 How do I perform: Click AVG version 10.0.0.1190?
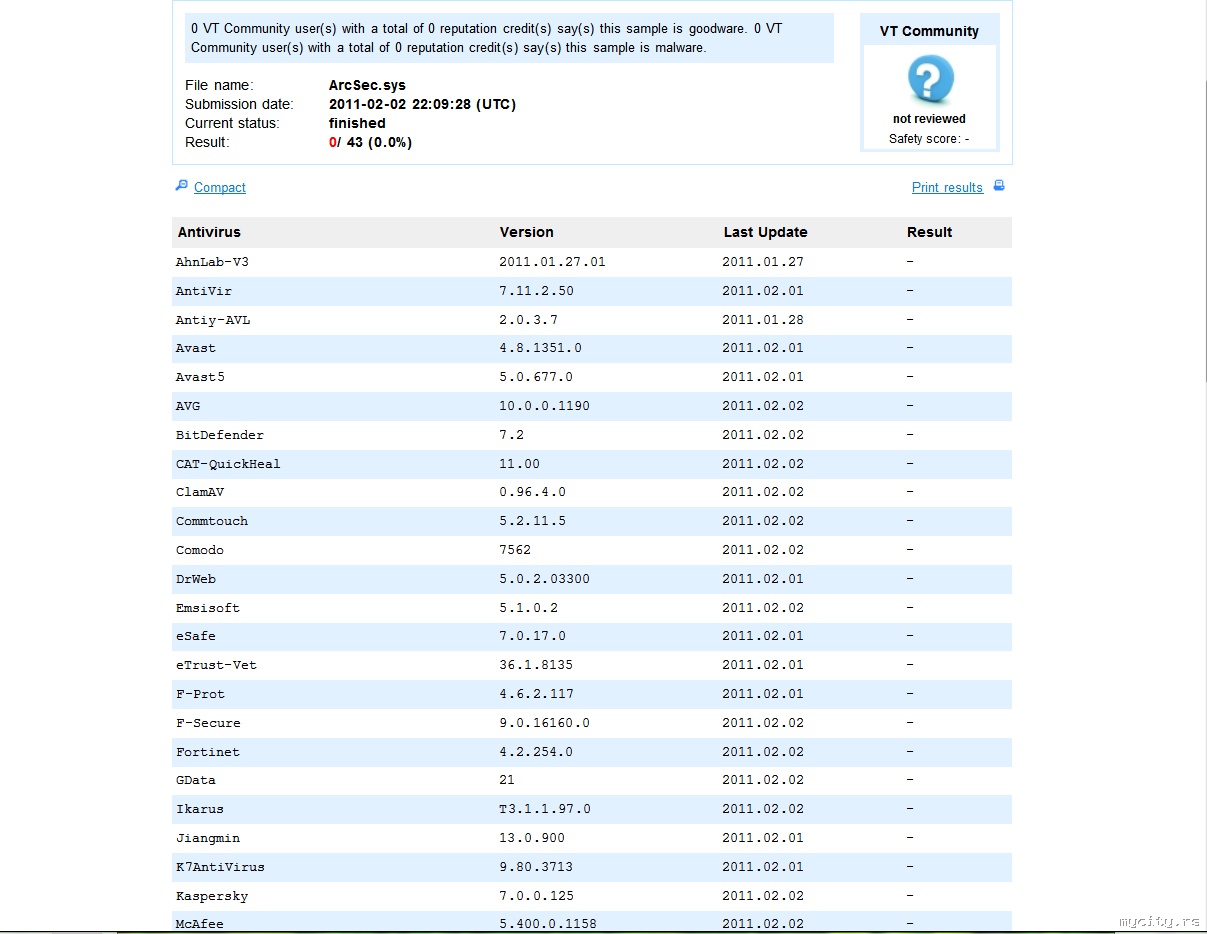click(544, 406)
